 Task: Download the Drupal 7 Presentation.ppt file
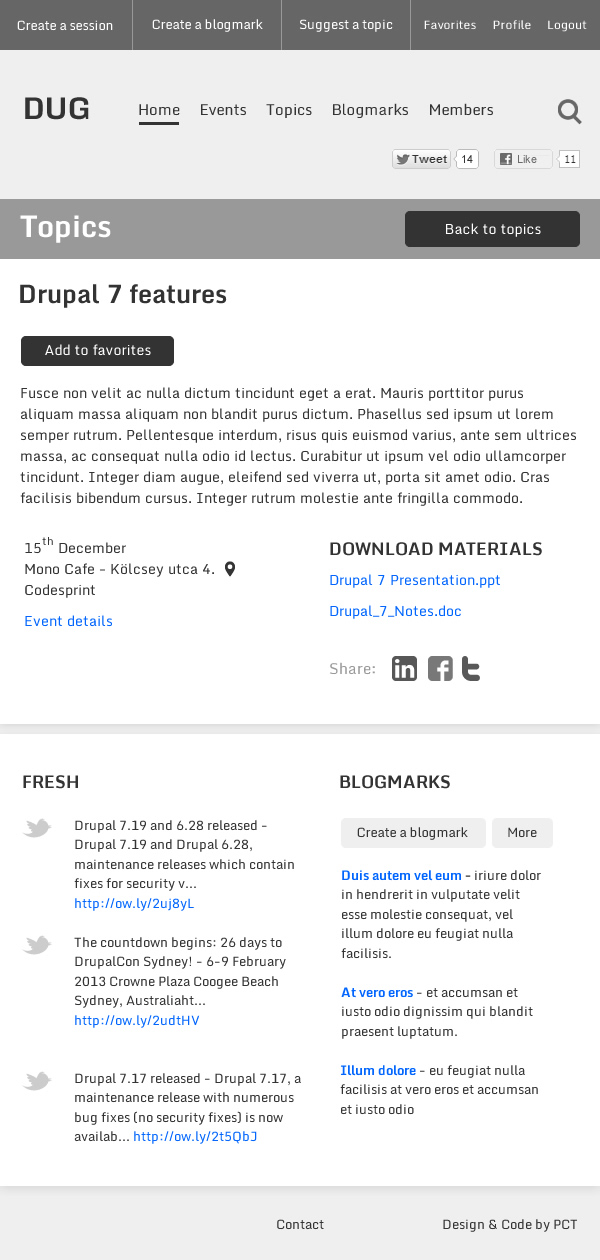[x=414, y=580]
